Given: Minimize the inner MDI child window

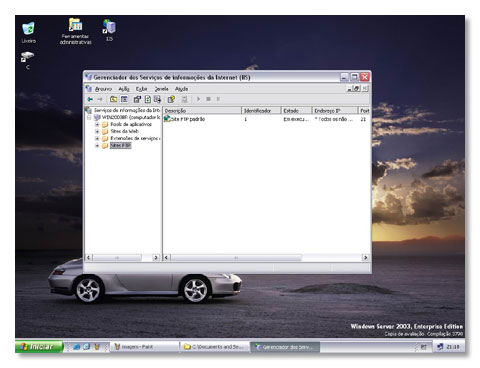Looking at the screenshot, I should pos(350,88).
